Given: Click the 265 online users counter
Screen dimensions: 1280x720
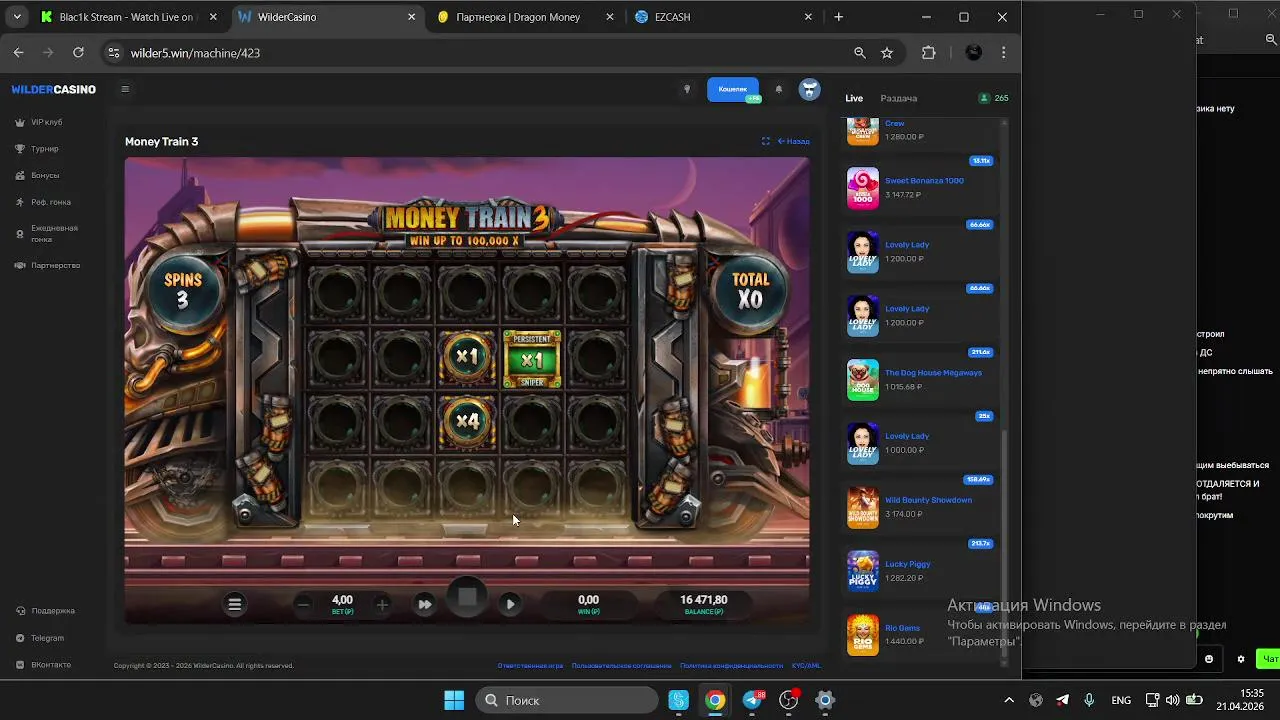Looking at the screenshot, I should click(x=994, y=98).
